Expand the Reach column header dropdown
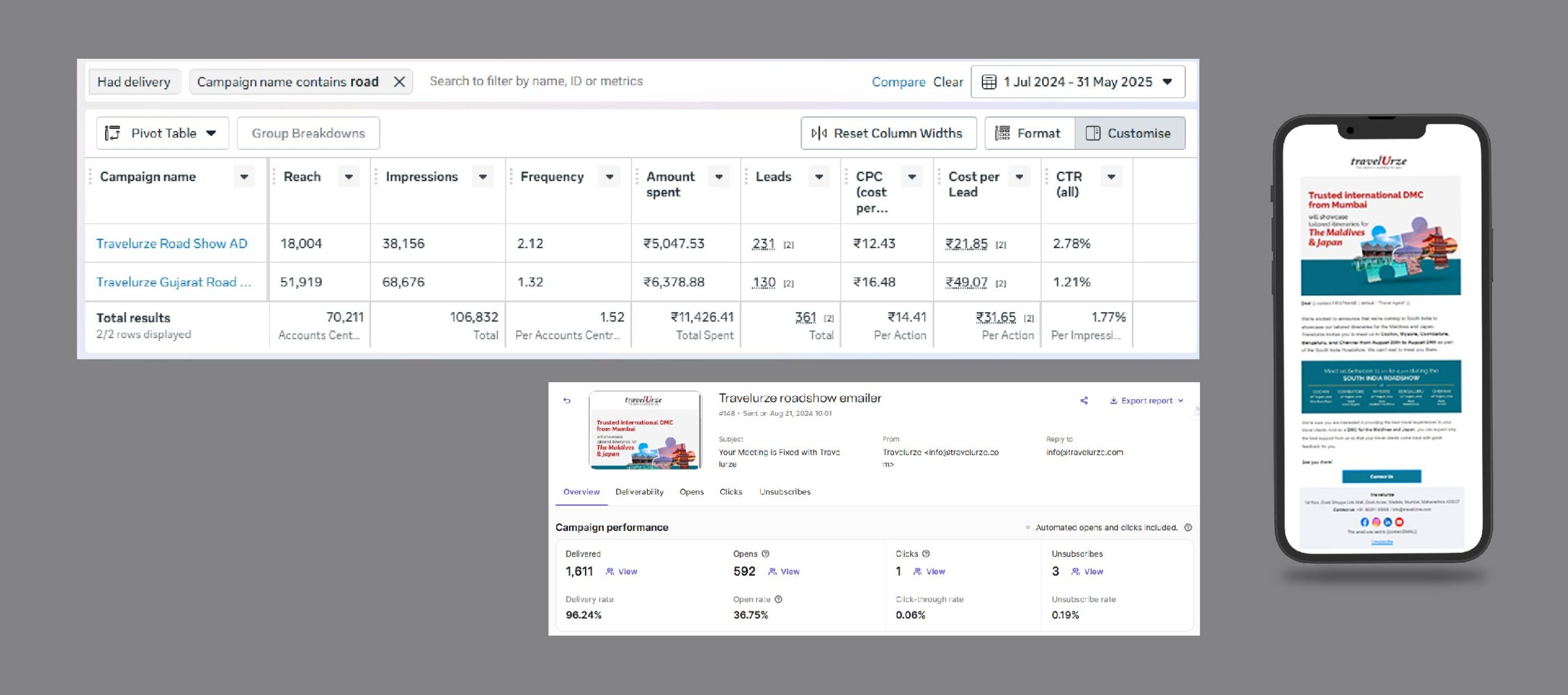Image resolution: width=1568 pixels, height=695 pixels. 349,176
